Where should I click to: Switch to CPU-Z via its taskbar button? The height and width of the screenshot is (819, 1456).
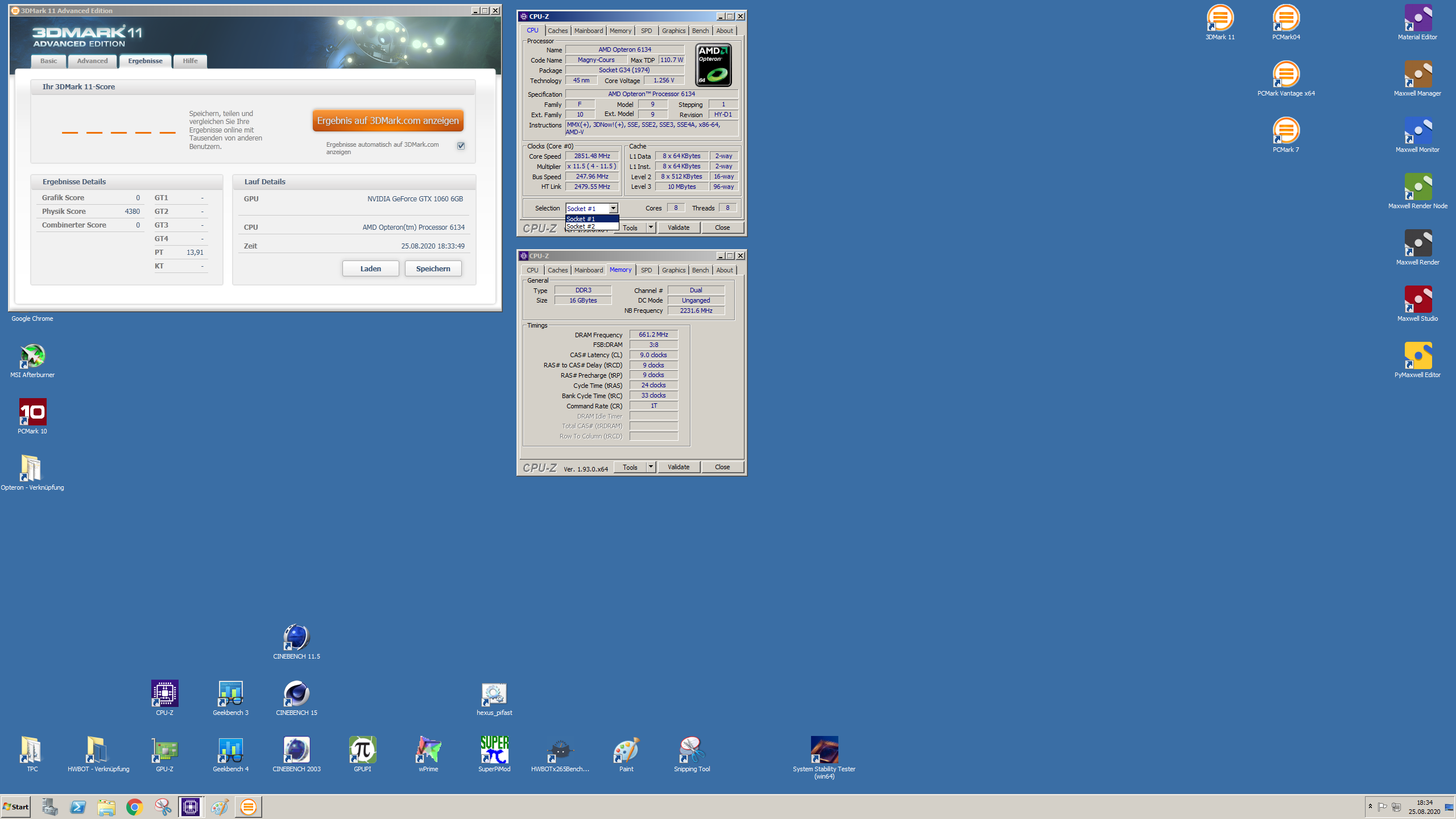pos(191,807)
